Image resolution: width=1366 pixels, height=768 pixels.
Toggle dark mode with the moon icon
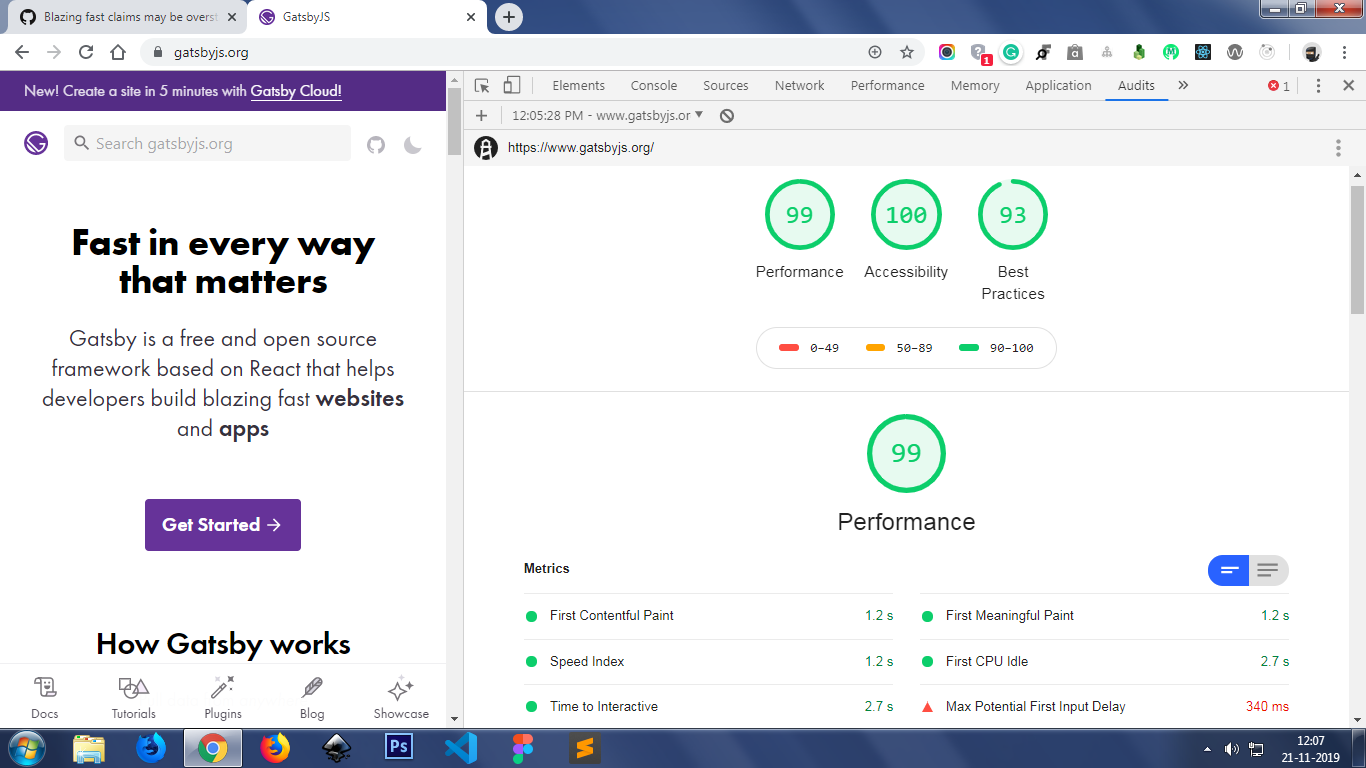(x=412, y=145)
